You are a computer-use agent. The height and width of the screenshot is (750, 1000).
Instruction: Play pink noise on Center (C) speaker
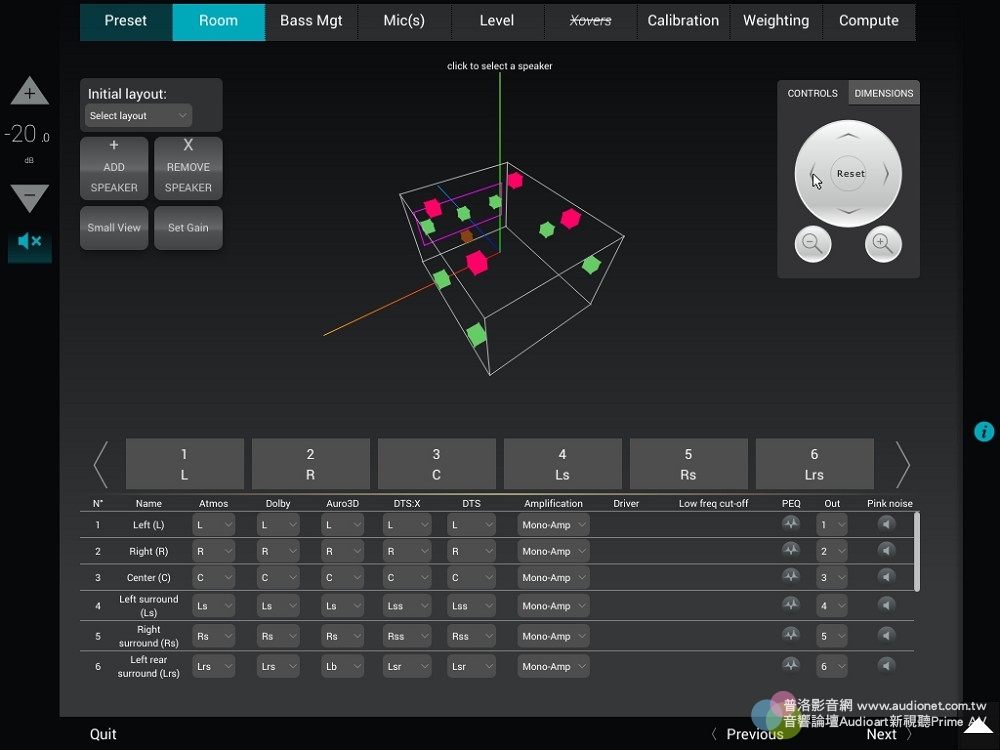pyautogui.click(x=886, y=577)
